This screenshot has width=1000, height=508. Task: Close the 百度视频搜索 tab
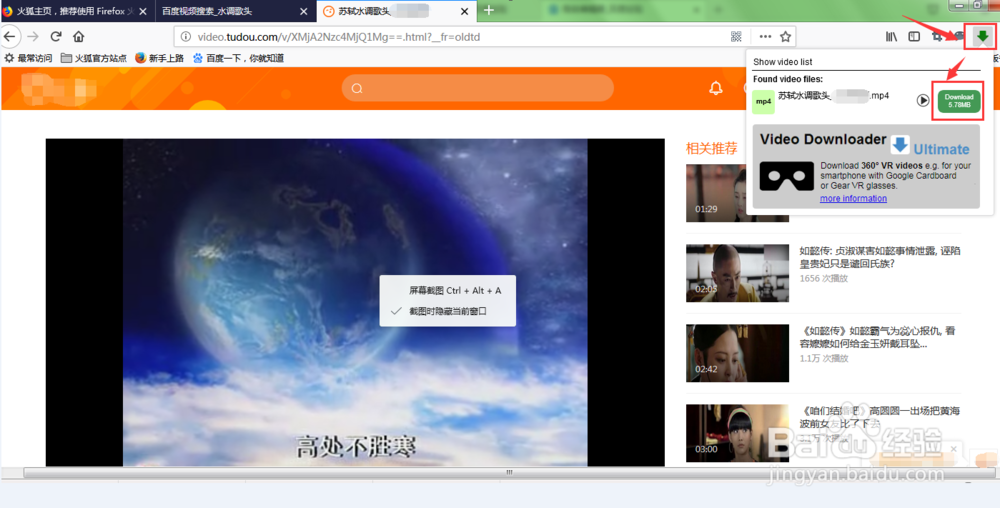point(304,11)
